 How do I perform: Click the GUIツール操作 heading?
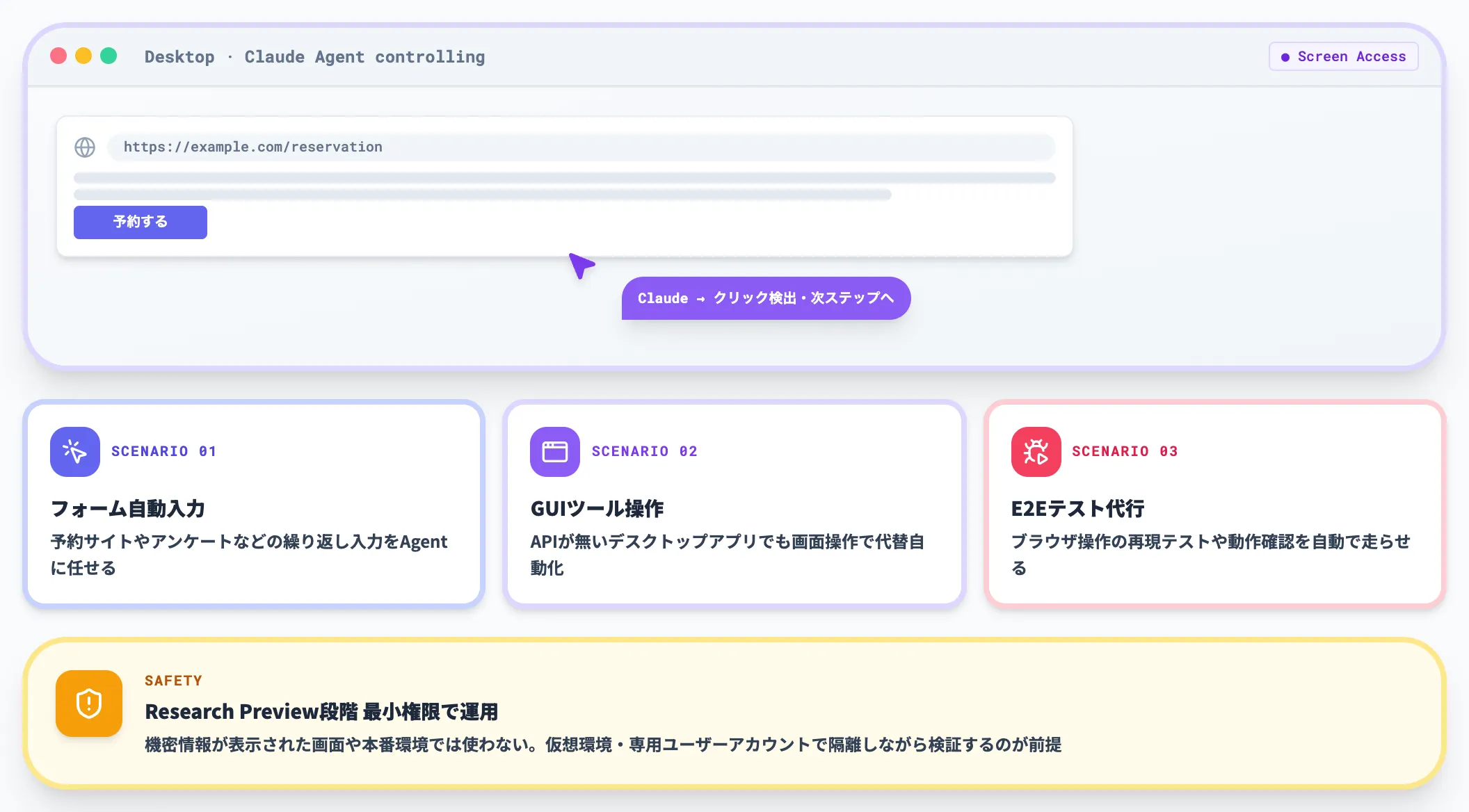click(597, 509)
